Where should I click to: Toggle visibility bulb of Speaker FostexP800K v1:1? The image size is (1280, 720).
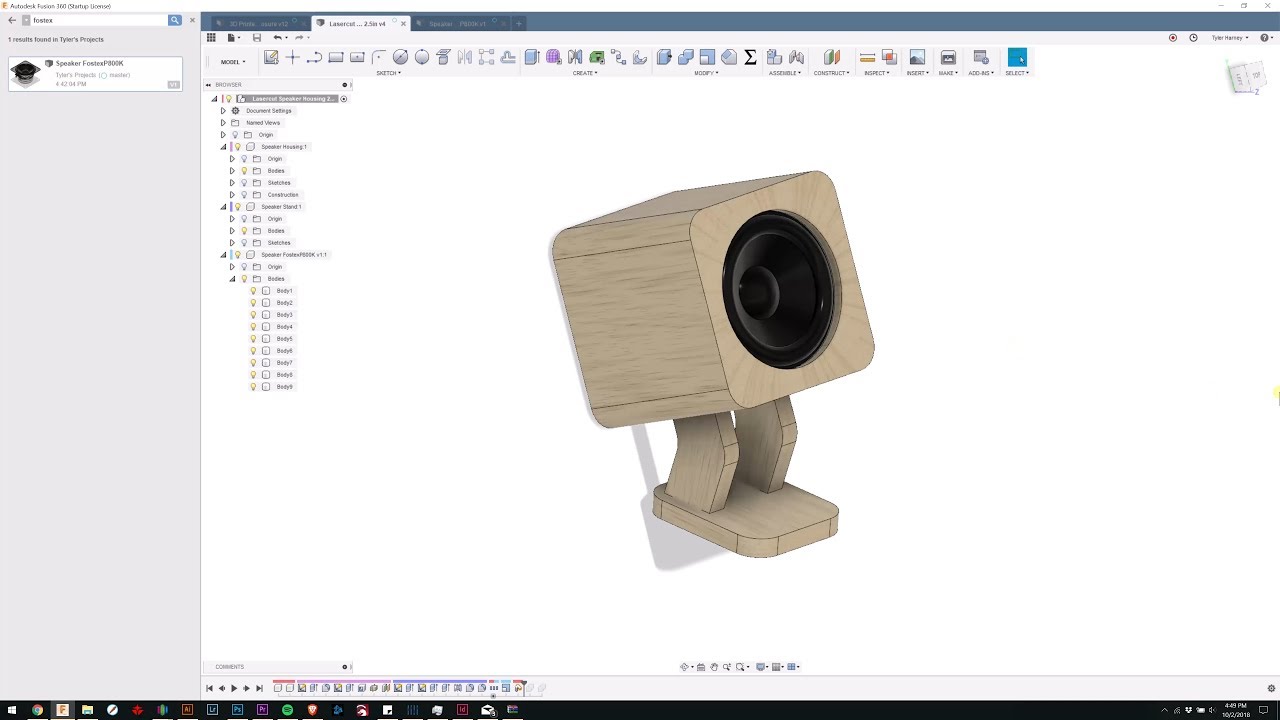238,255
